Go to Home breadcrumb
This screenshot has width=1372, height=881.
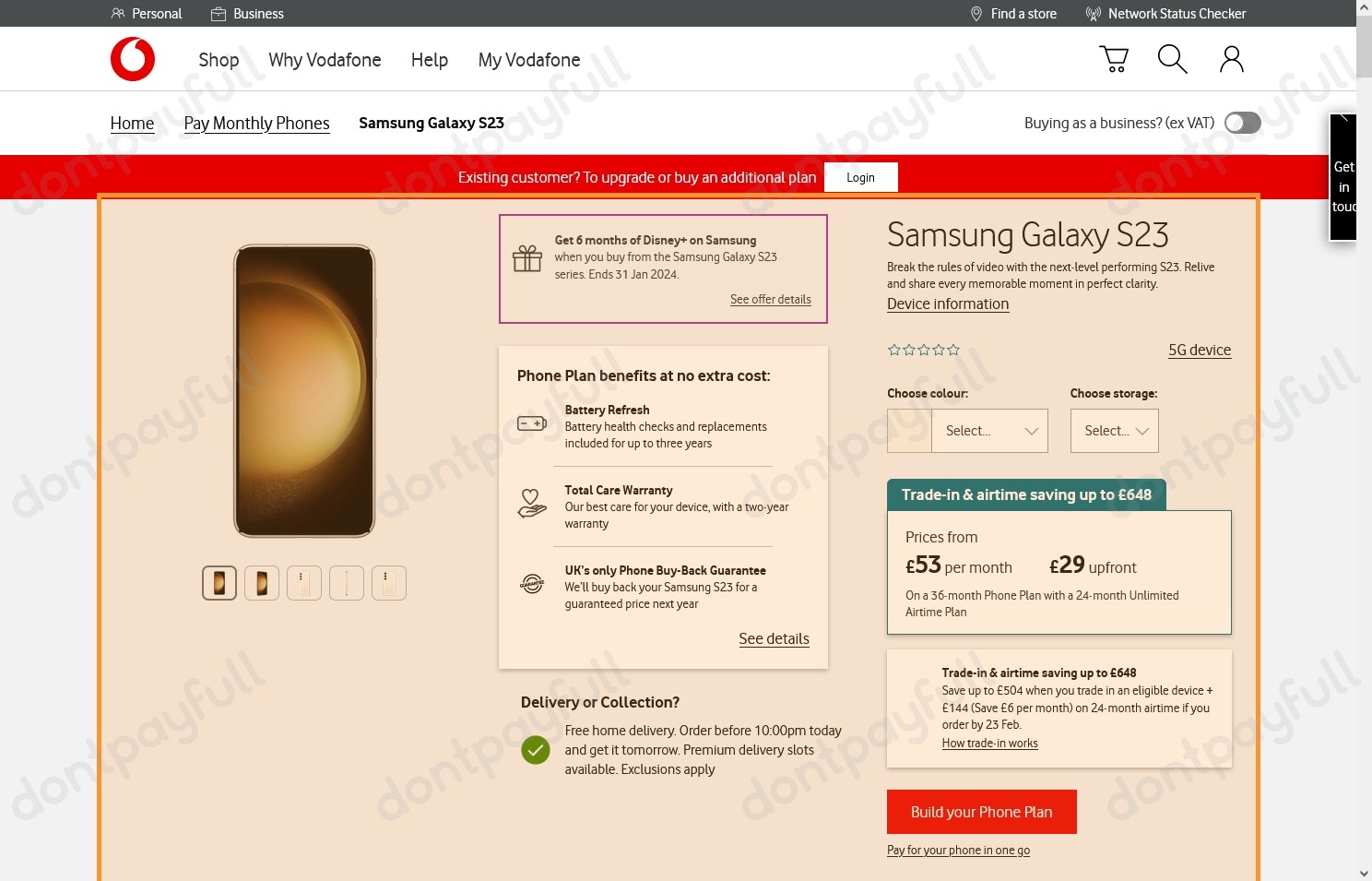tap(133, 124)
